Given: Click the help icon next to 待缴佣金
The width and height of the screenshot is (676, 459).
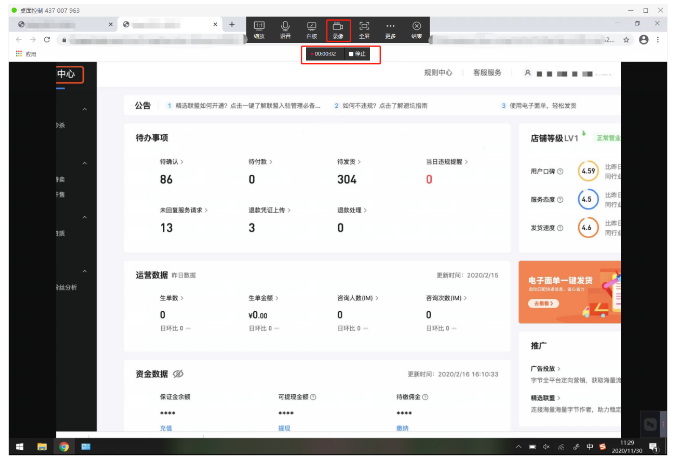Looking at the screenshot, I should coord(425,397).
